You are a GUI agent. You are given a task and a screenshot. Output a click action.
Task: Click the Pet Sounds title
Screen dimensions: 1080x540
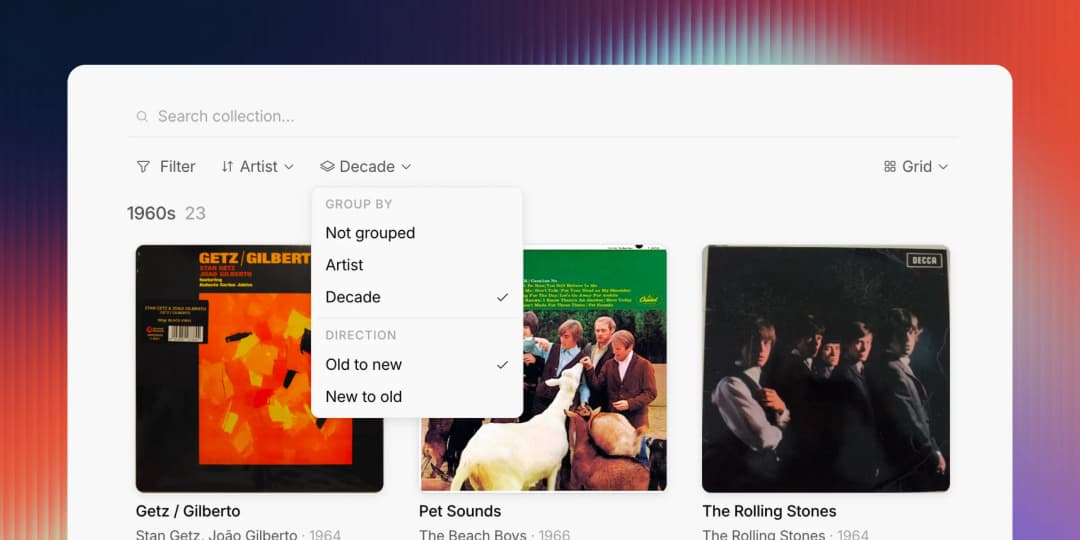[x=460, y=511]
